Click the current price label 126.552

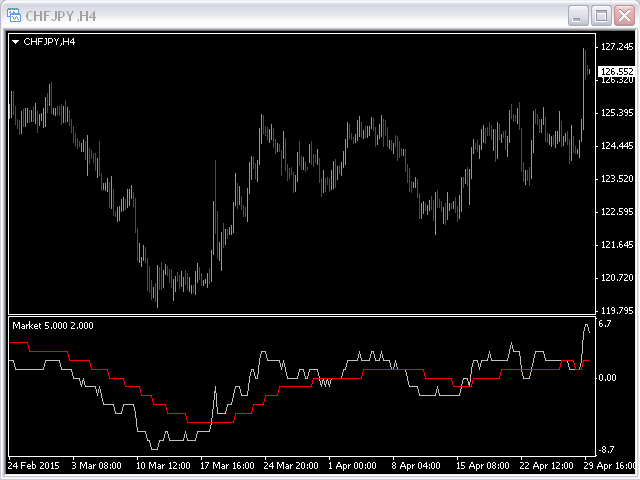[x=614, y=71]
